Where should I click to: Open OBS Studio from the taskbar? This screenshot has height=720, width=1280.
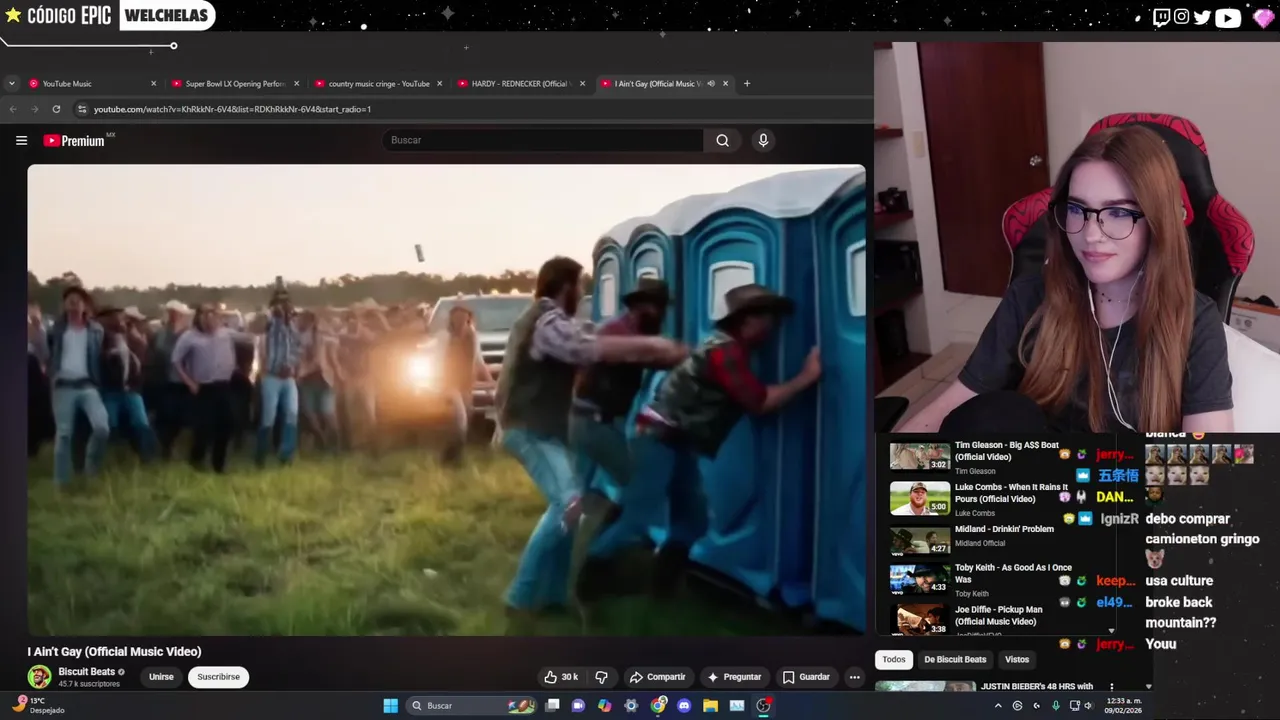point(763,706)
